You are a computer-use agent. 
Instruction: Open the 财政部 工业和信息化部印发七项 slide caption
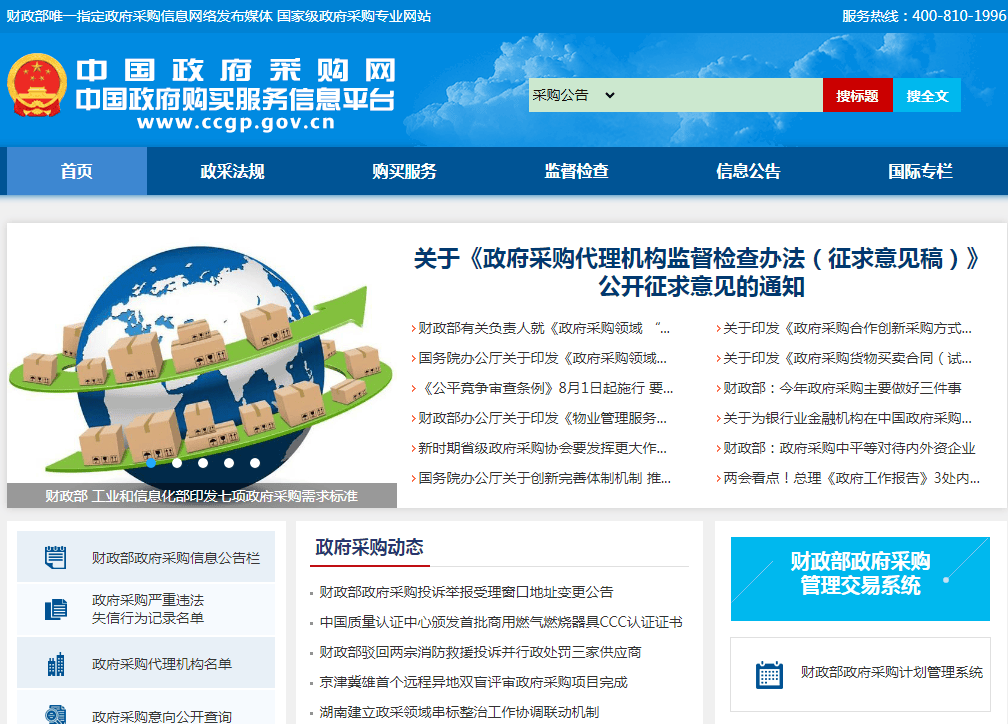[201, 496]
